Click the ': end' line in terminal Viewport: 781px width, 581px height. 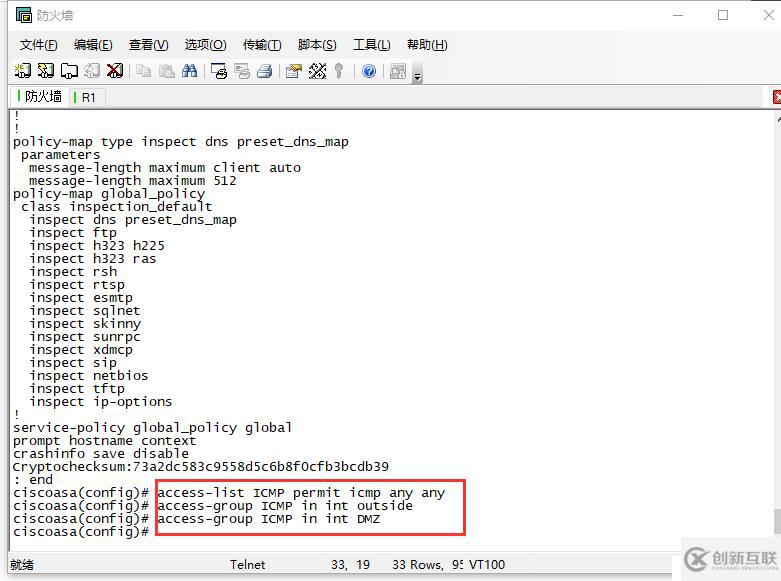33,480
